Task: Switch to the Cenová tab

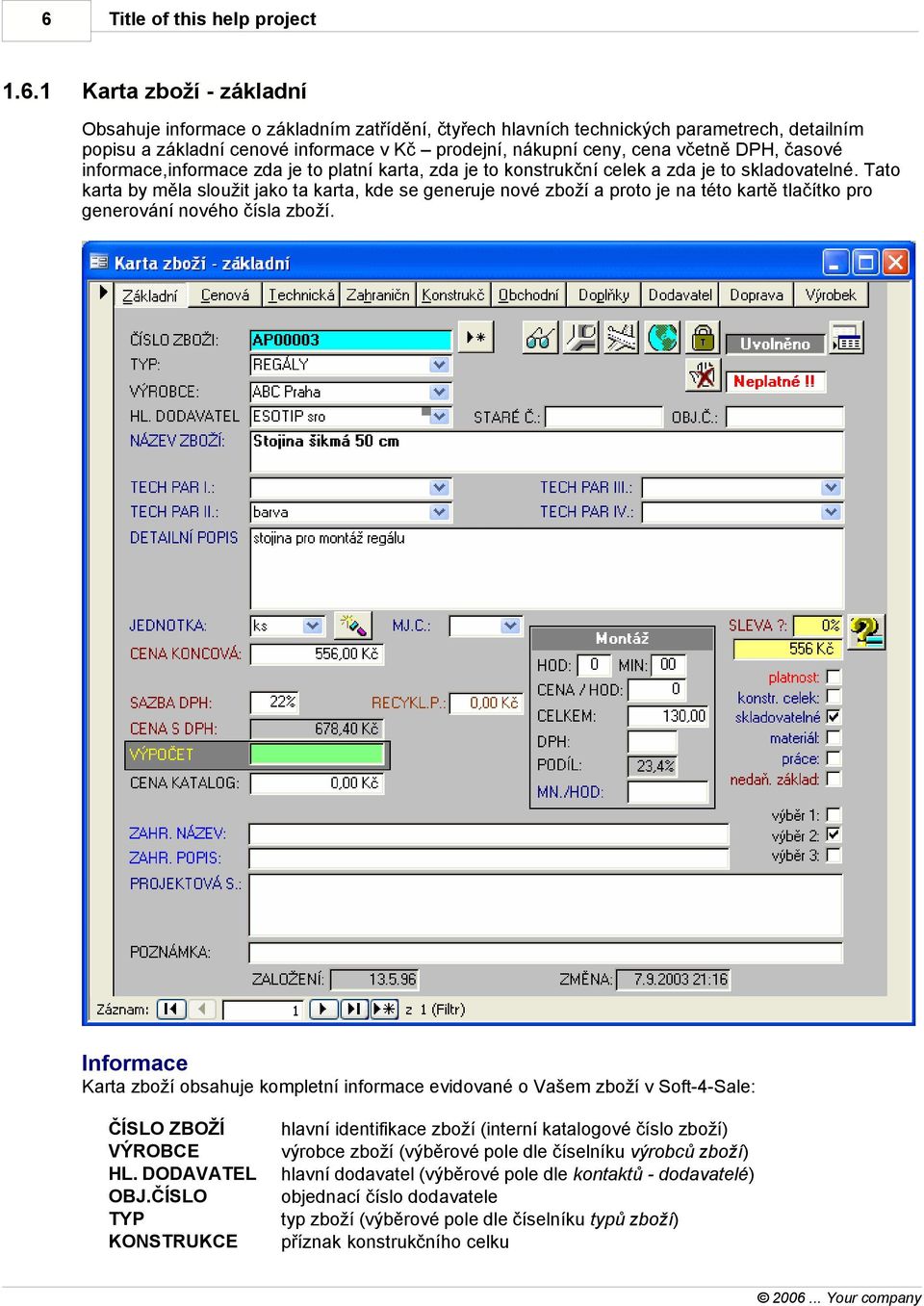Action: [225, 295]
